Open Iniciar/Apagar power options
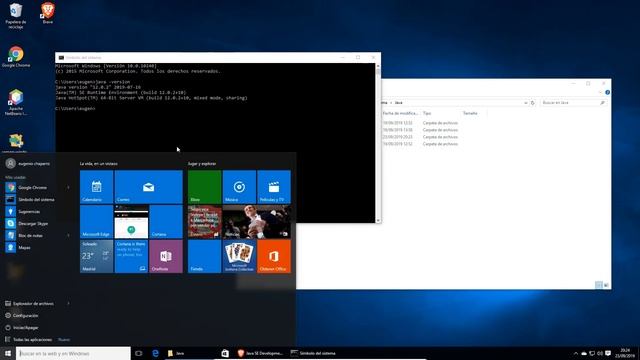Image resolution: width=640 pixels, height=360 pixels. (25, 327)
